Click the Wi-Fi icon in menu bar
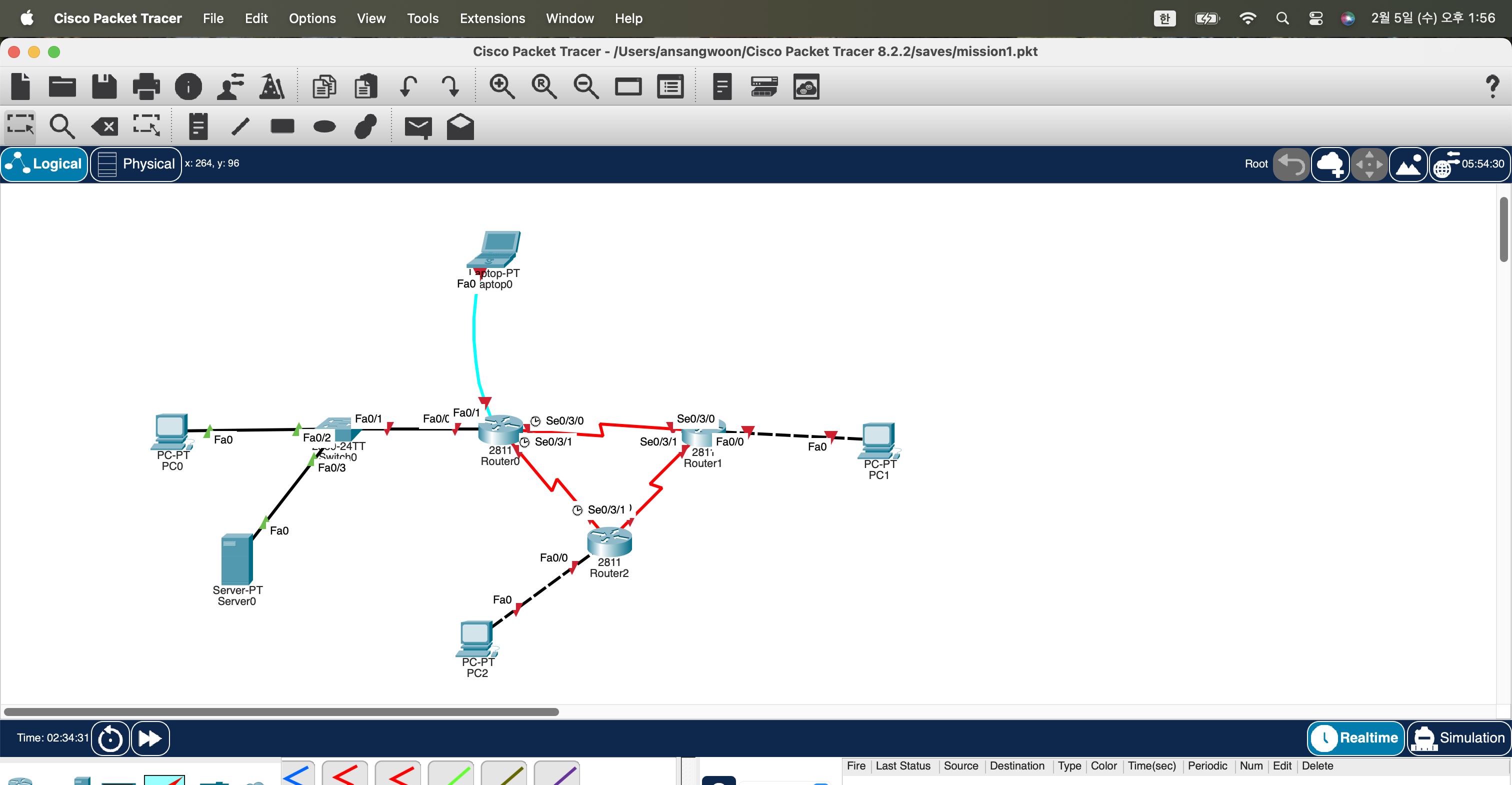Screen dimensions: 1512x785 (1247, 18)
